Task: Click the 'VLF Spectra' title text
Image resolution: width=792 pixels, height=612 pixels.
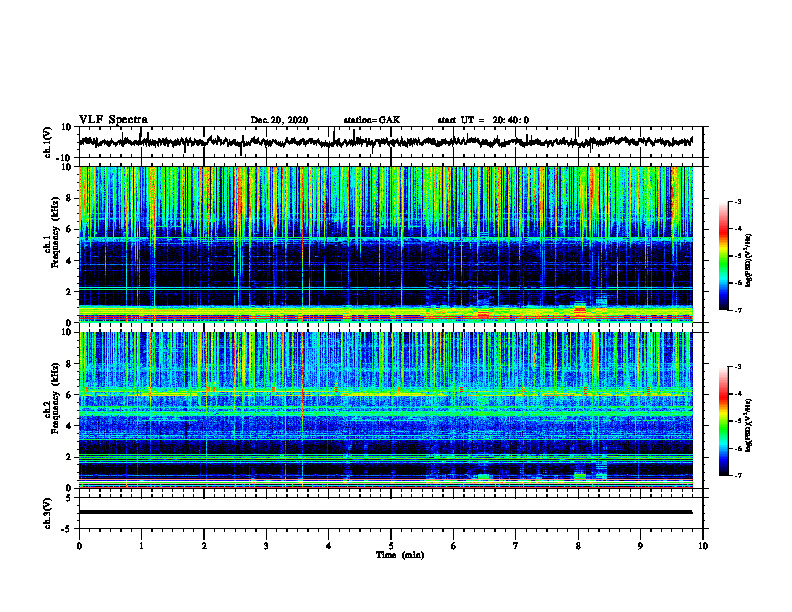Action: click(113, 120)
